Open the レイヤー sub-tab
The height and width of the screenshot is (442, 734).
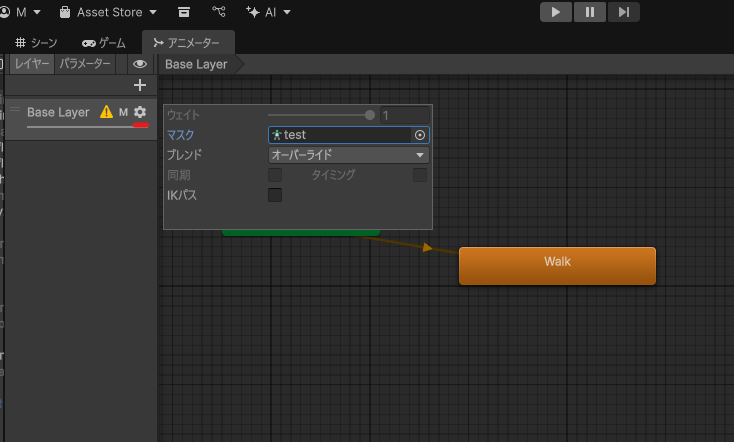32,64
